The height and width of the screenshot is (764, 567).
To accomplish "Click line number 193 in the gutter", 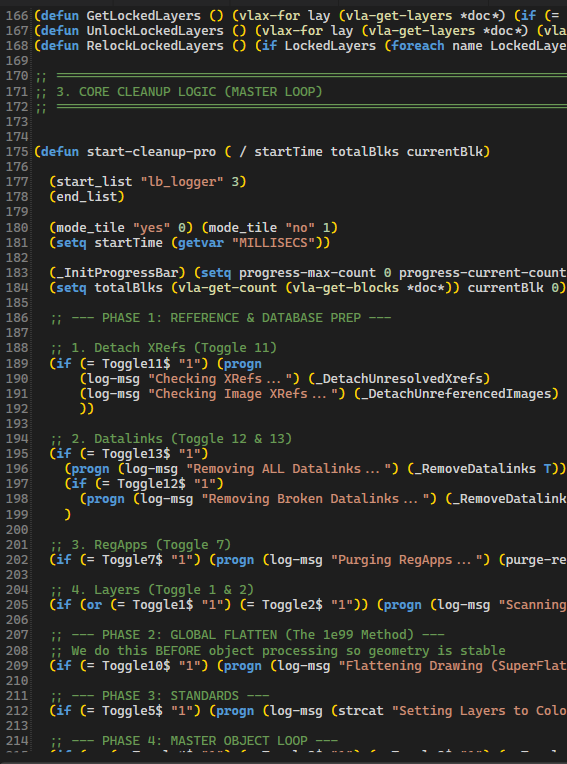I will [17, 423].
